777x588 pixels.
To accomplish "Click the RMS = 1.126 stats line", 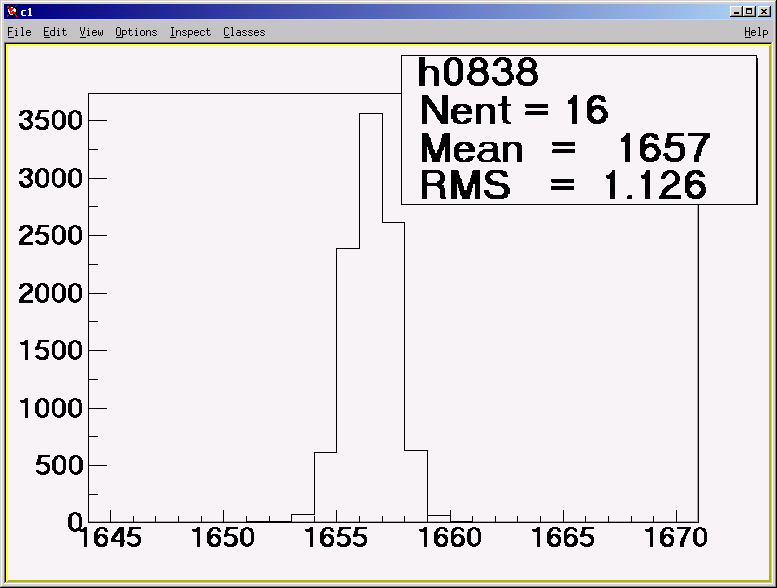I will click(x=563, y=184).
